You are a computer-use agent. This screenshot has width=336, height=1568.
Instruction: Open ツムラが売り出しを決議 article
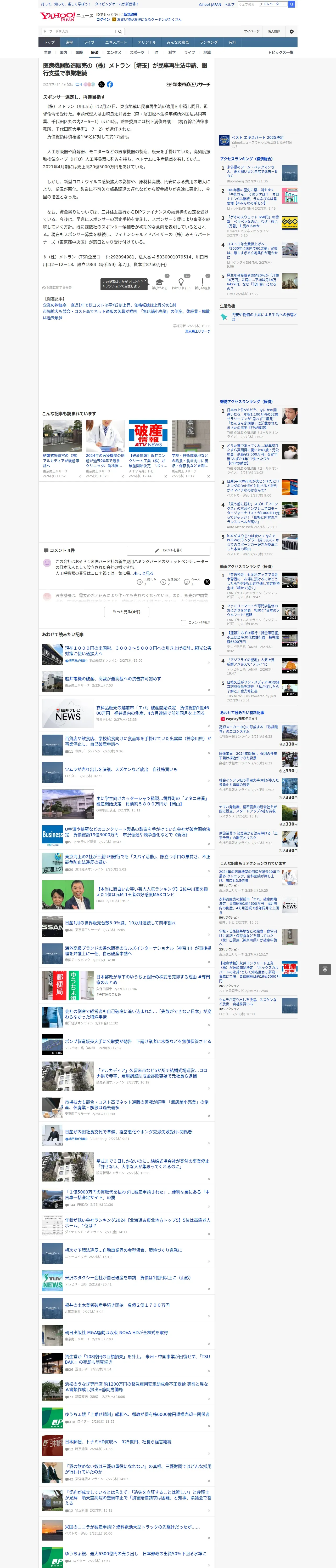tap(121, 769)
